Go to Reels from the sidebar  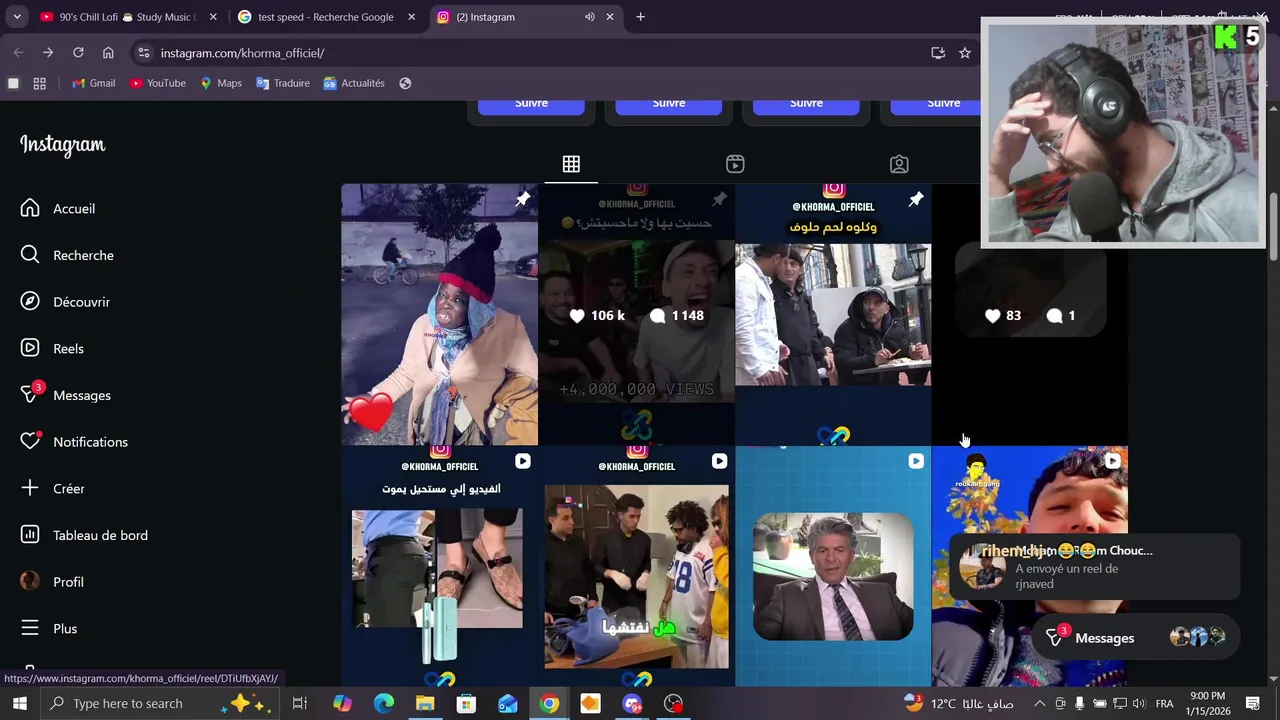coord(54,348)
